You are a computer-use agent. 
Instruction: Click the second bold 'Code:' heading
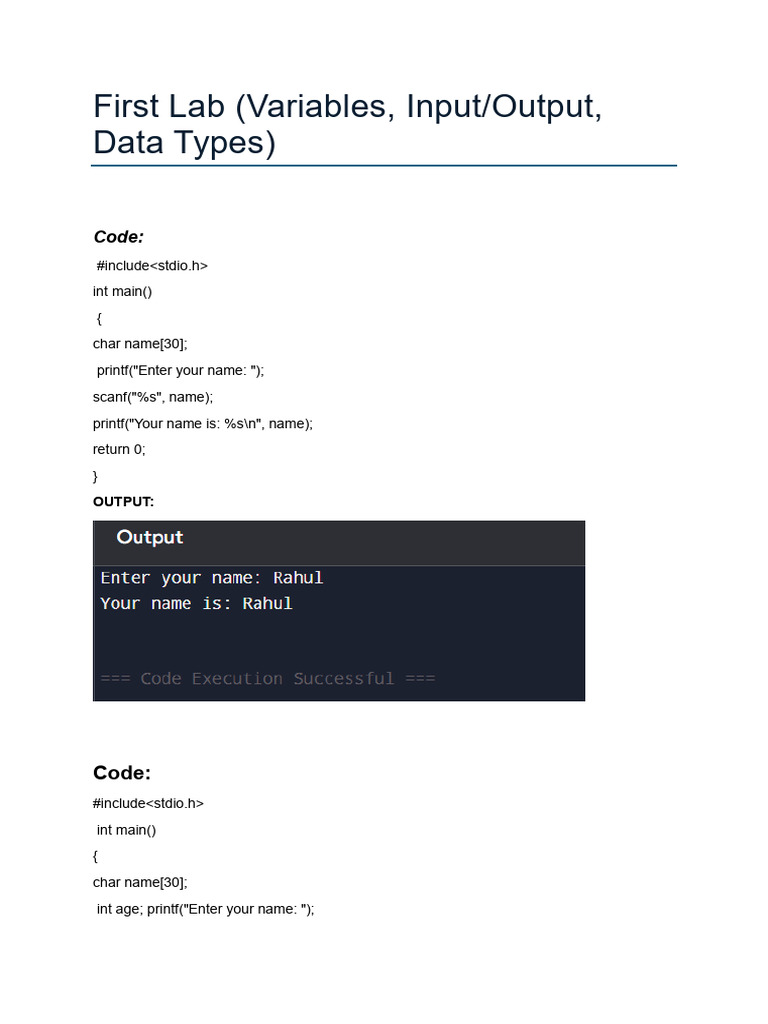(x=122, y=773)
